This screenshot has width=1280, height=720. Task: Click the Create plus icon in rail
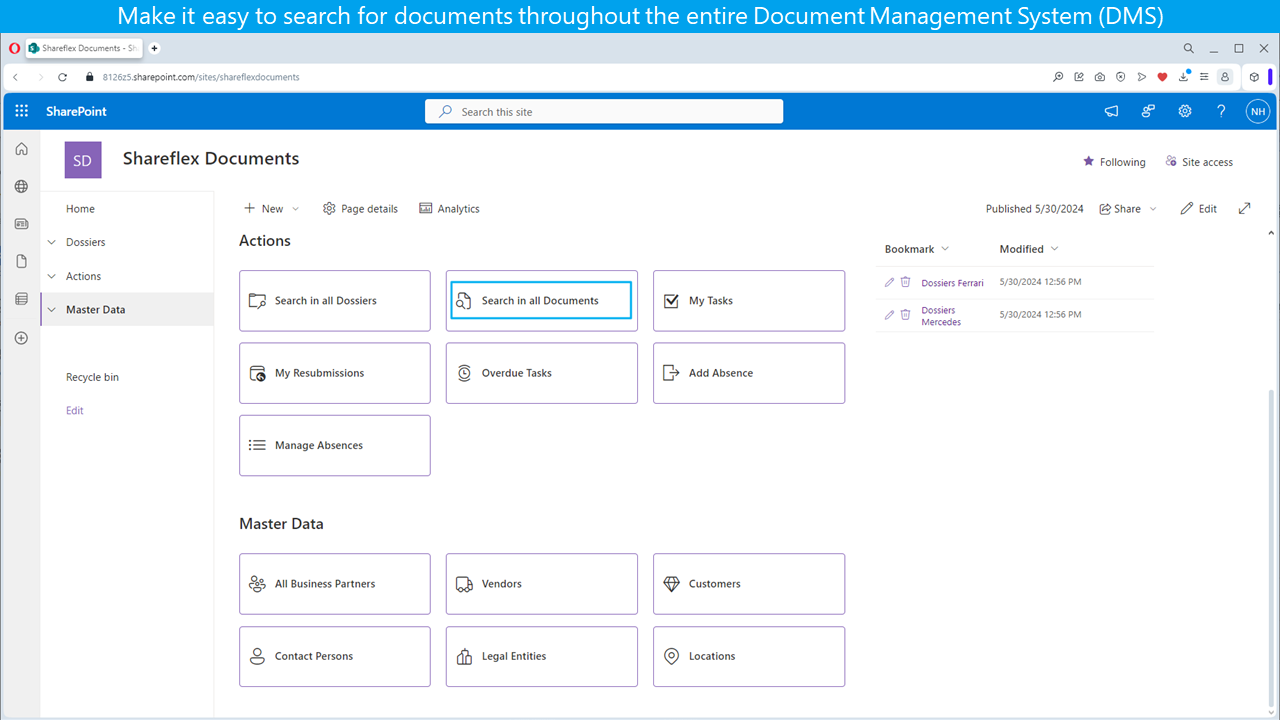coord(22,338)
